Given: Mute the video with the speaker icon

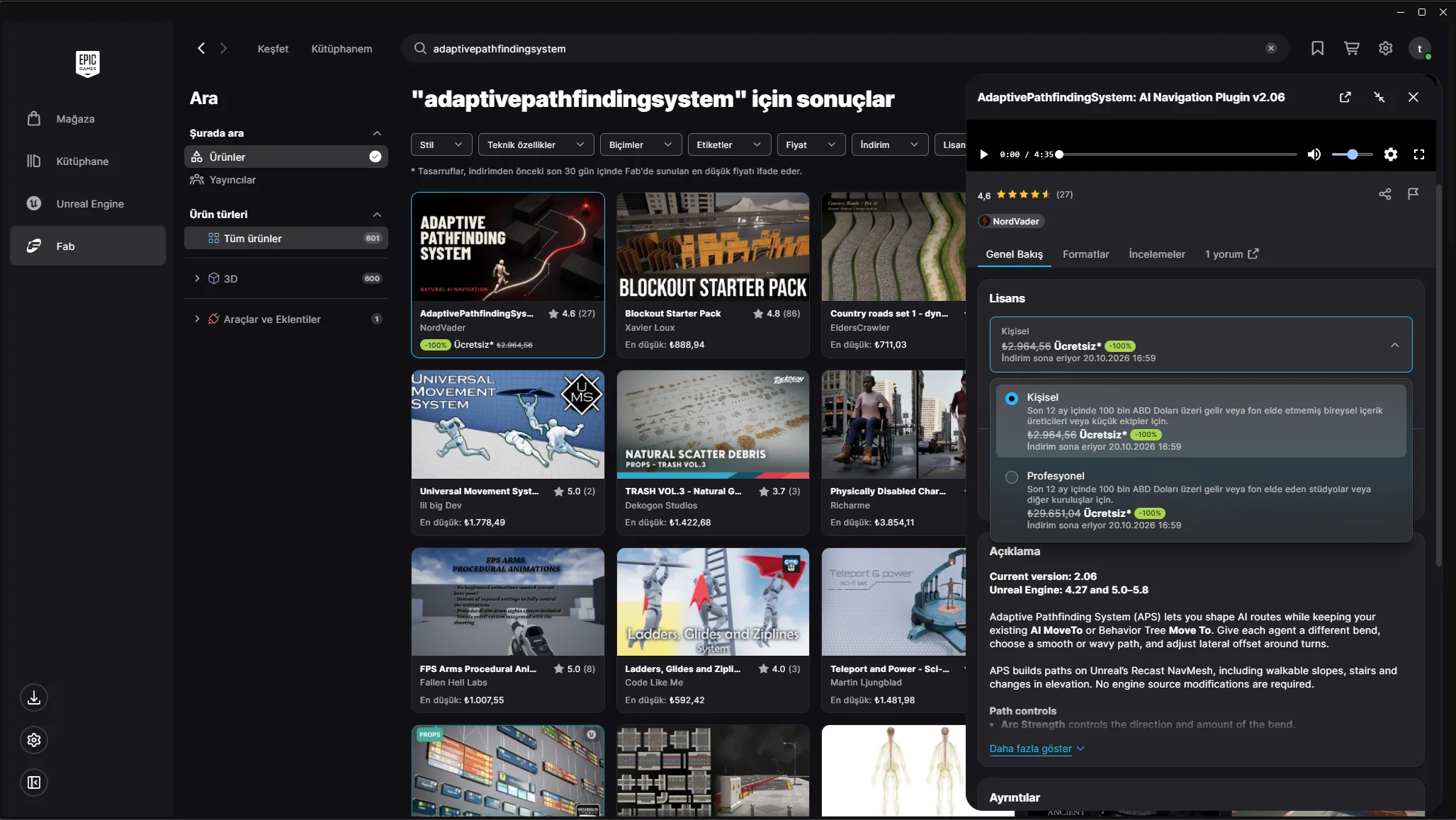Looking at the screenshot, I should pyautogui.click(x=1314, y=154).
